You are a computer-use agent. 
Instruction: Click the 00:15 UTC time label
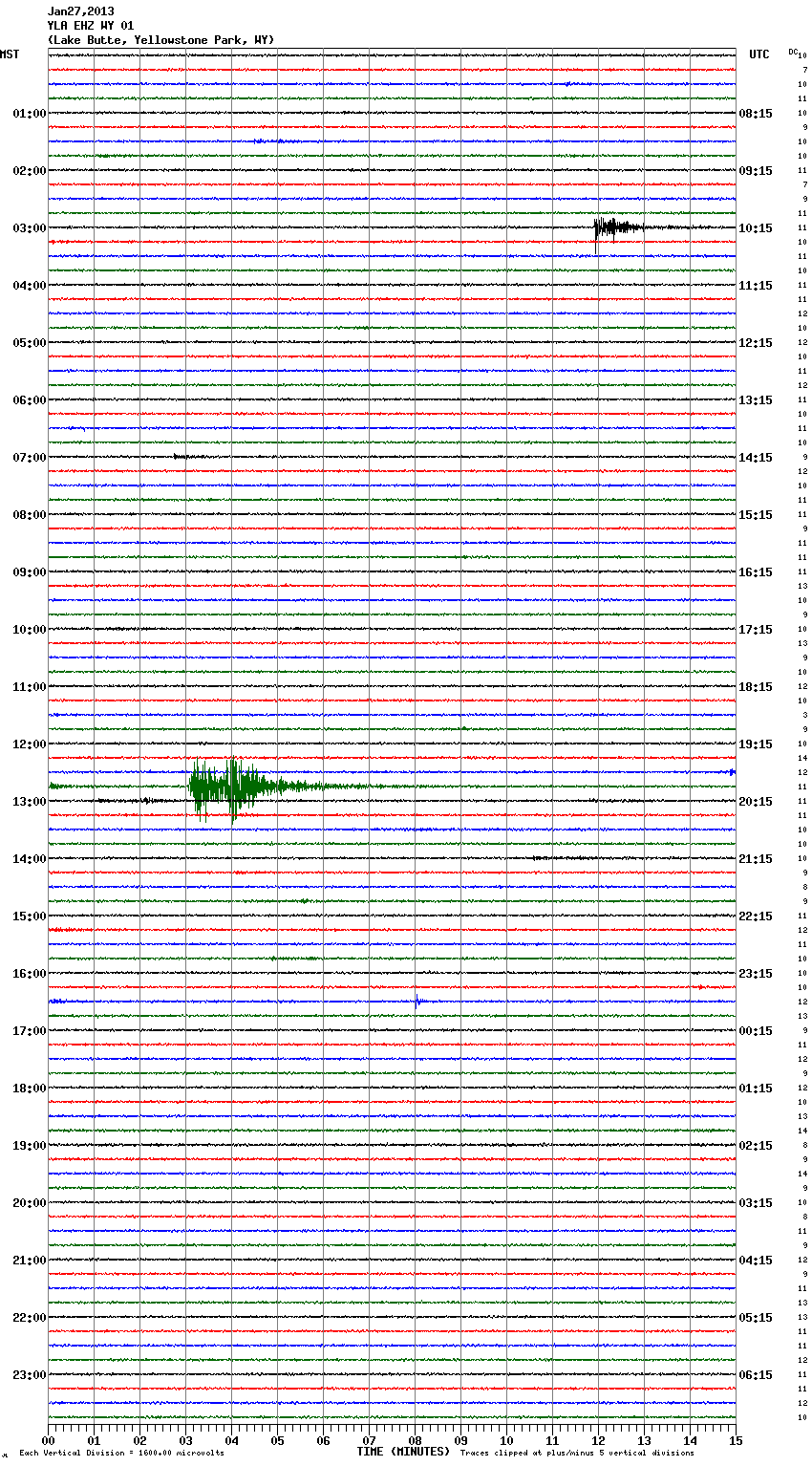(x=756, y=1031)
